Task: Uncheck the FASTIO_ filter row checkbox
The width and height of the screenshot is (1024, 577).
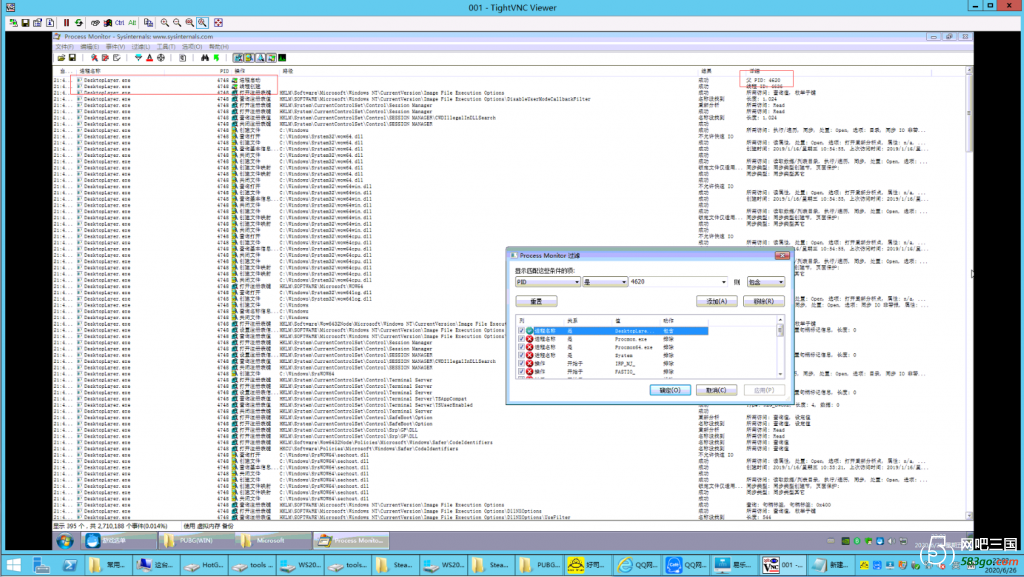Action: coord(521,372)
